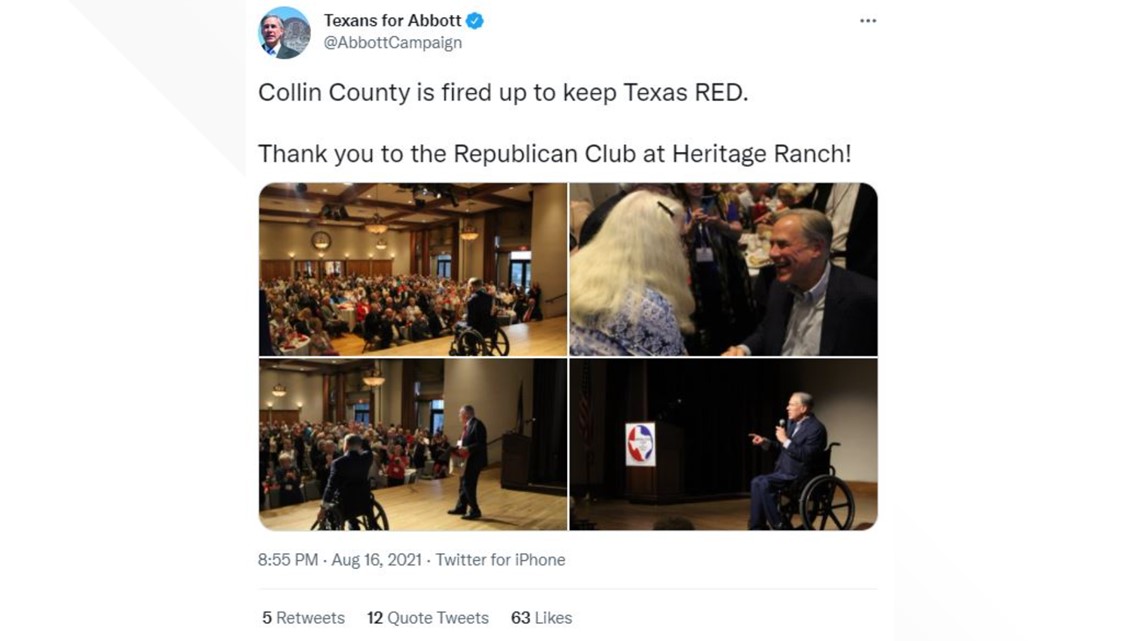Open the Twitter for iPhone source link
Screen dimensions: 1140x641
click(500, 560)
